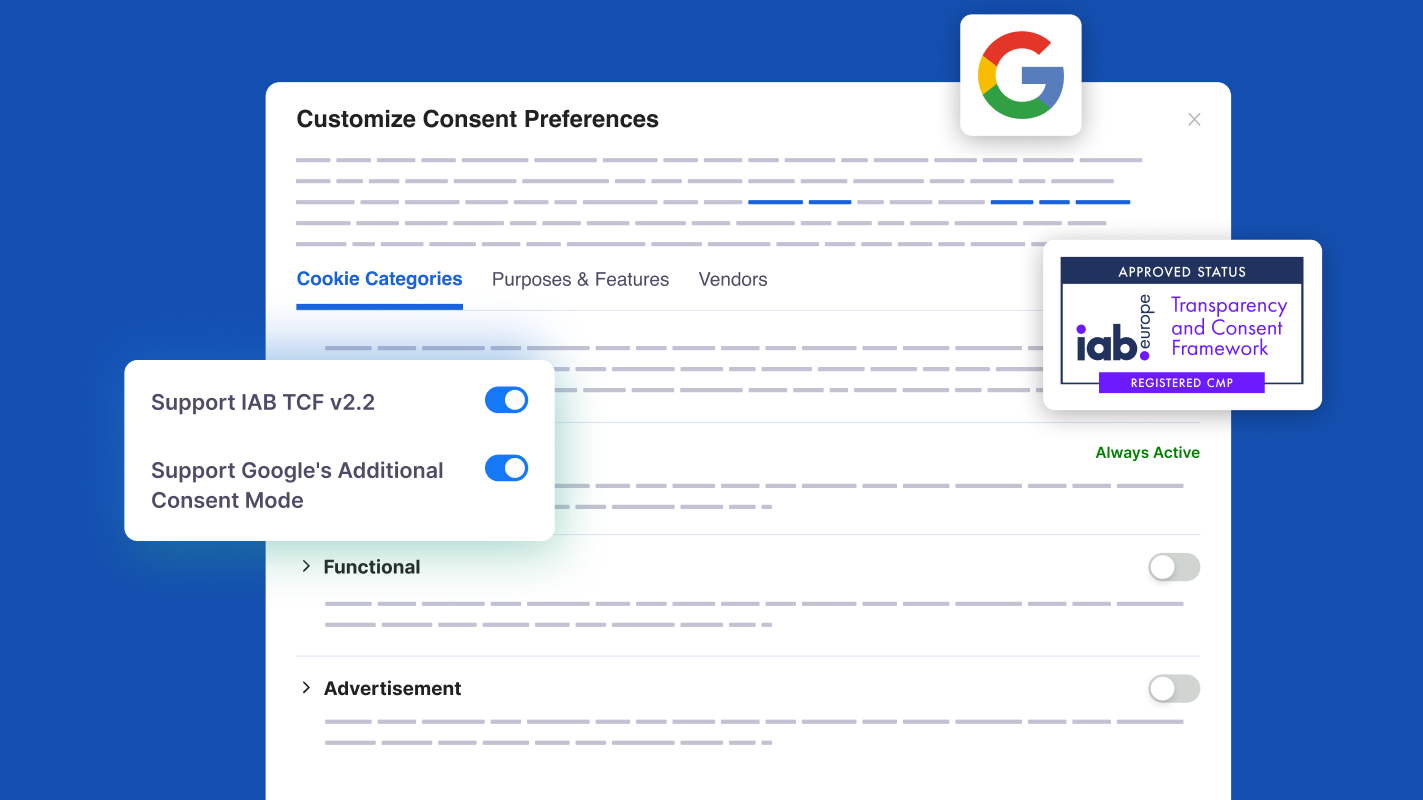1423x800 pixels.
Task: Click the Always Active label
Action: pyautogui.click(x=1147, y=452)
